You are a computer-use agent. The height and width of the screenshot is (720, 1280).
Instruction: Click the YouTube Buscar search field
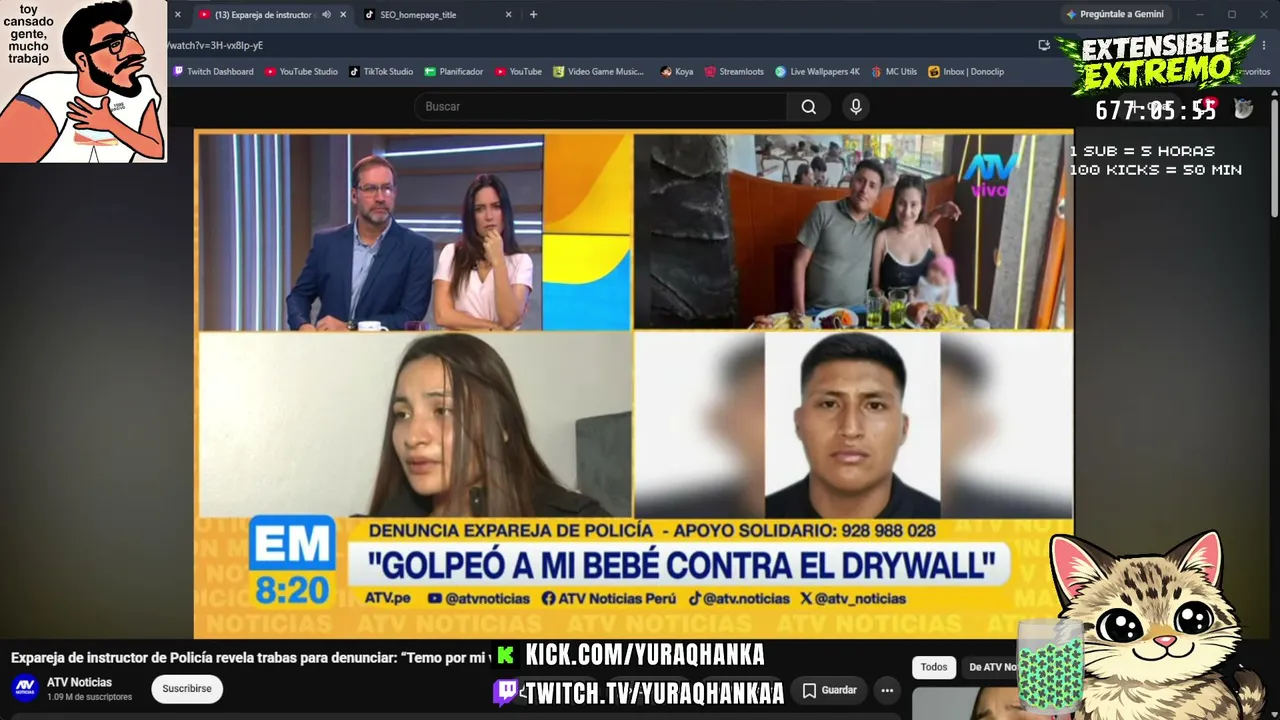click(600, 107)
